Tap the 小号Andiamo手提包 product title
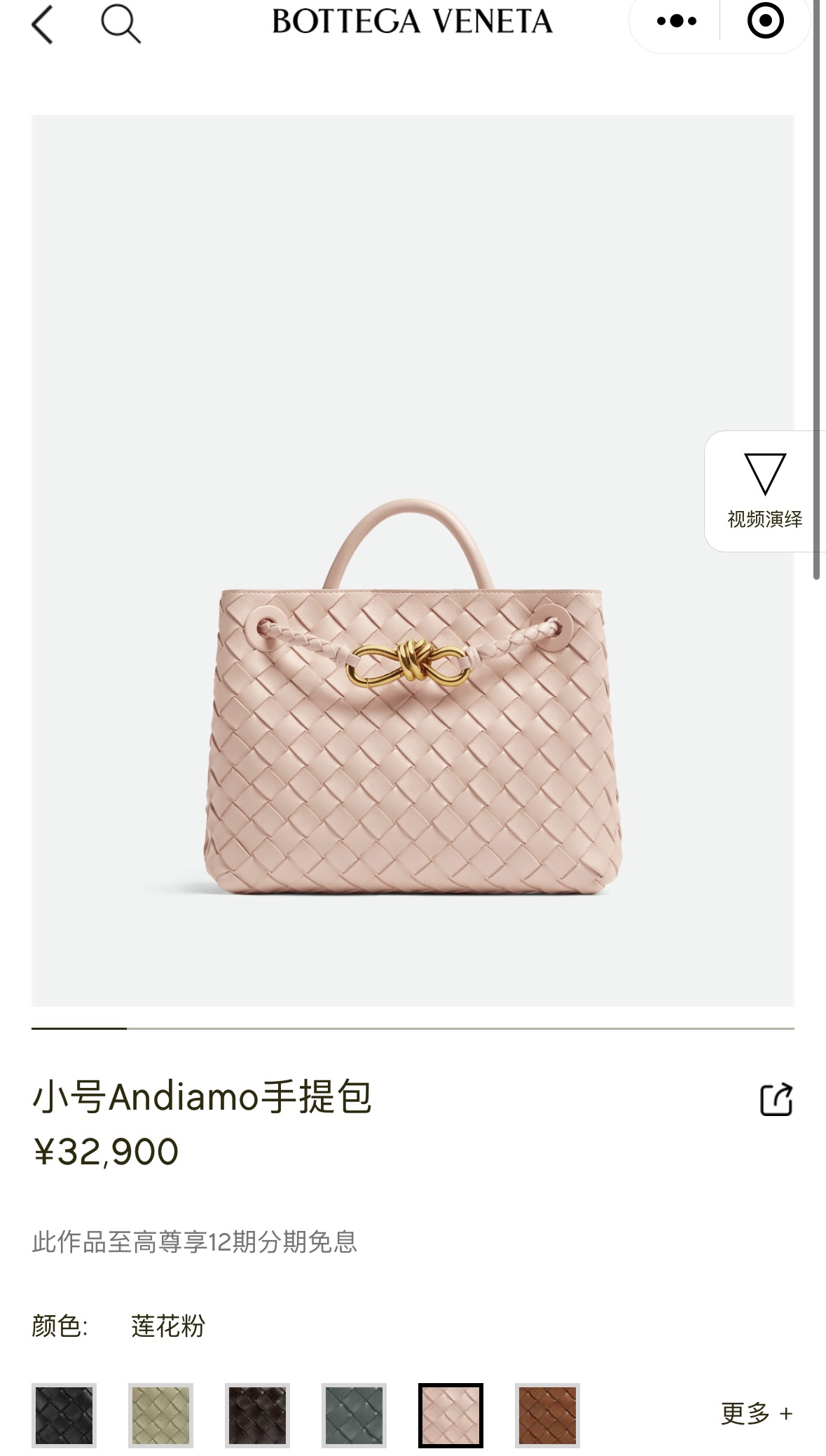 (202, 1097)
